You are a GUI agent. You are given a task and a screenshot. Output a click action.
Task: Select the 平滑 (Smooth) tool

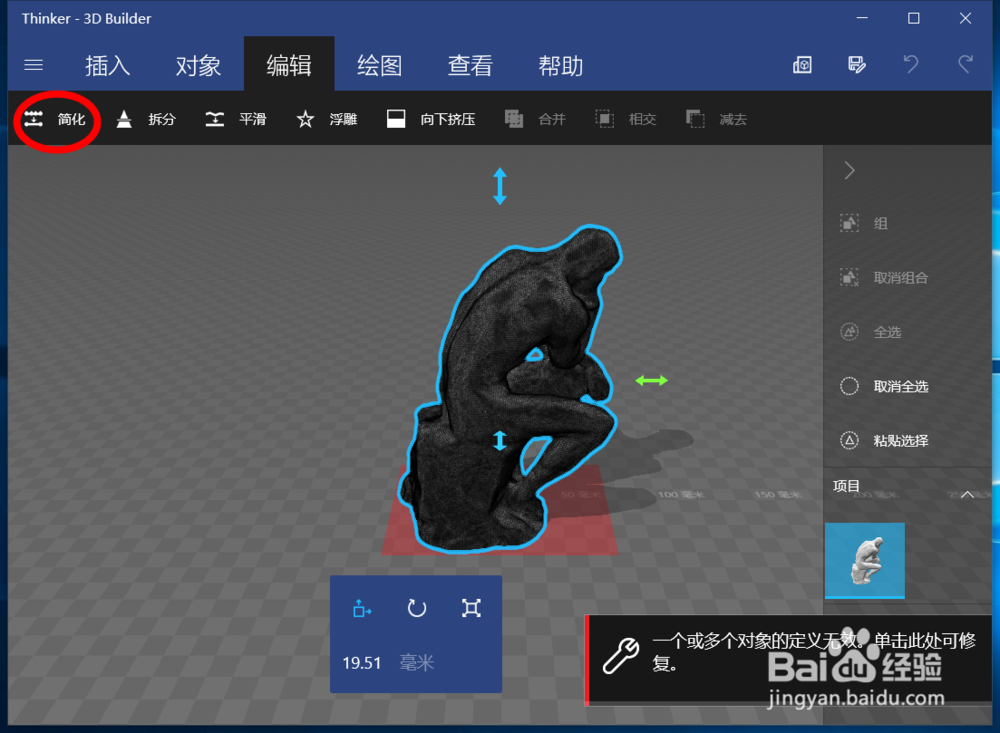click(236, 118)
